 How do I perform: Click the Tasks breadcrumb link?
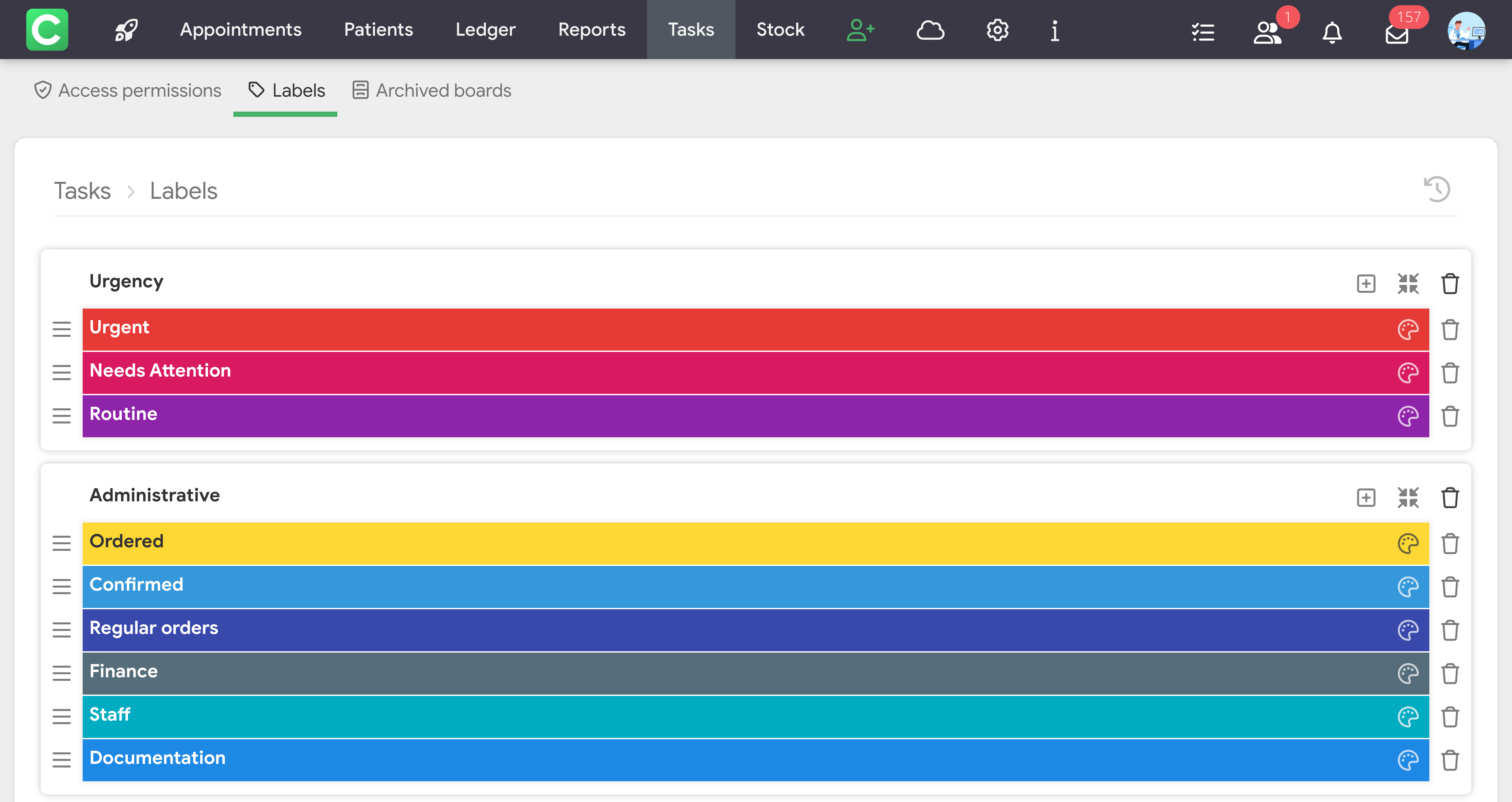[82, 191]
